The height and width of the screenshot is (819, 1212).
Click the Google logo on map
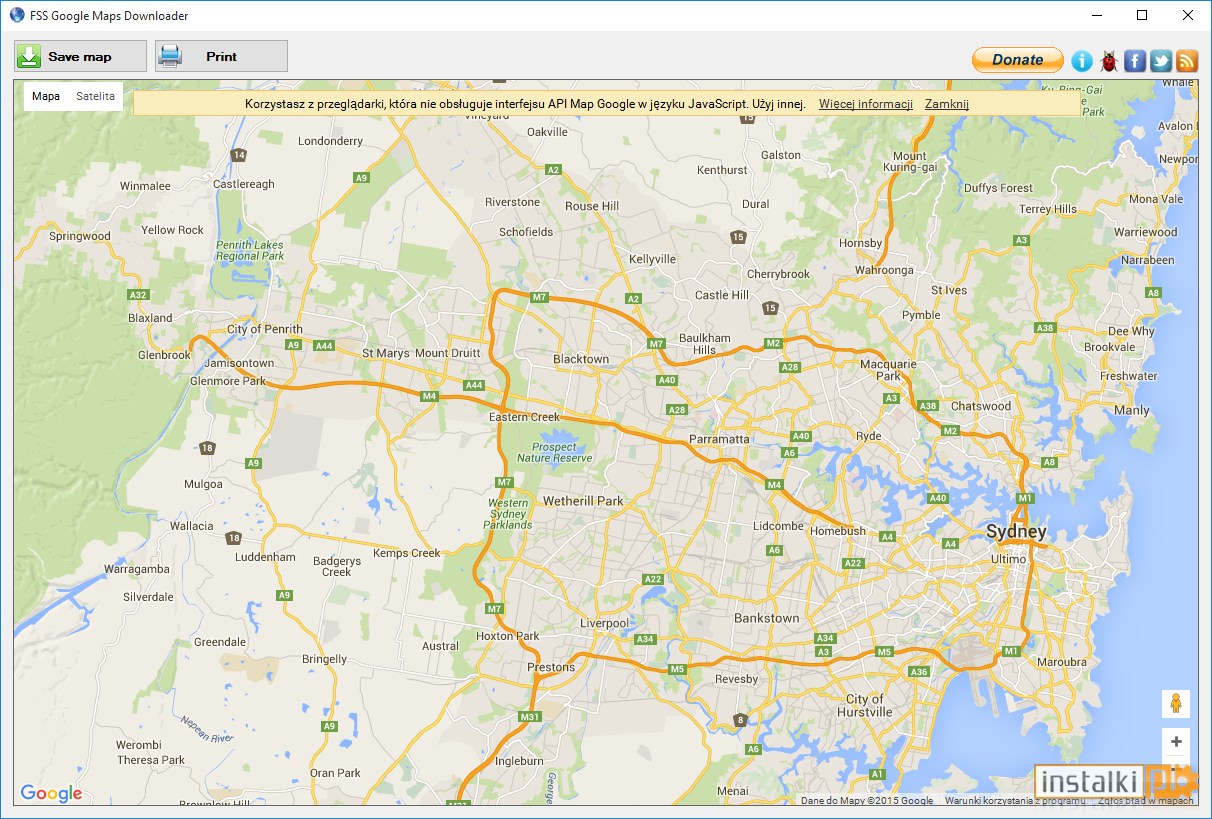tap(51, 794)
